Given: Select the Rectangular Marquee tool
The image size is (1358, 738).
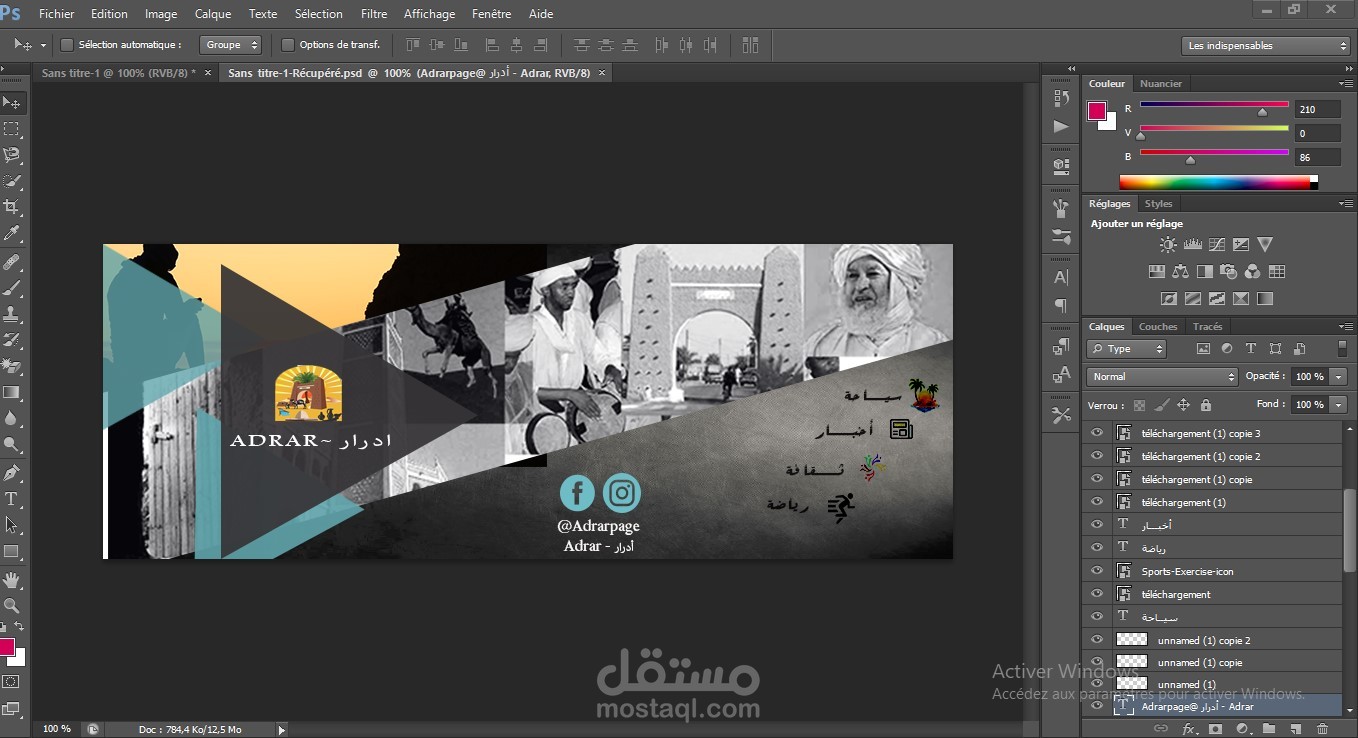Looking at the screenshot, I should pyautogui.click(x=12, y=129).
